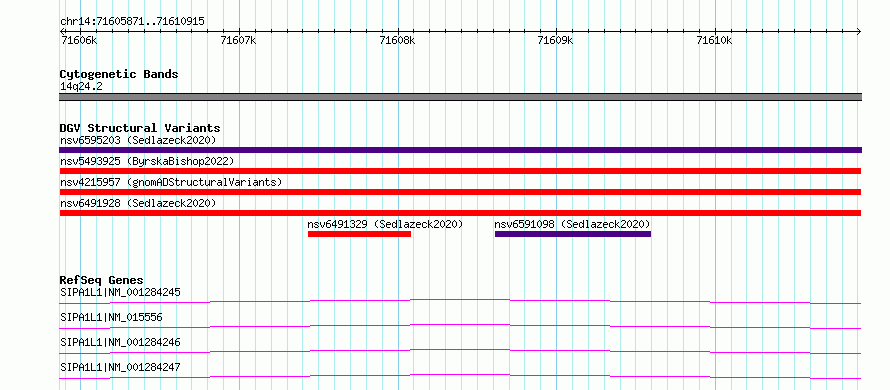Image resolution: width=890 pixels, height=390 pixels.
Task: Select the nsv6491928 red variant bar
Action: (460, 213)
